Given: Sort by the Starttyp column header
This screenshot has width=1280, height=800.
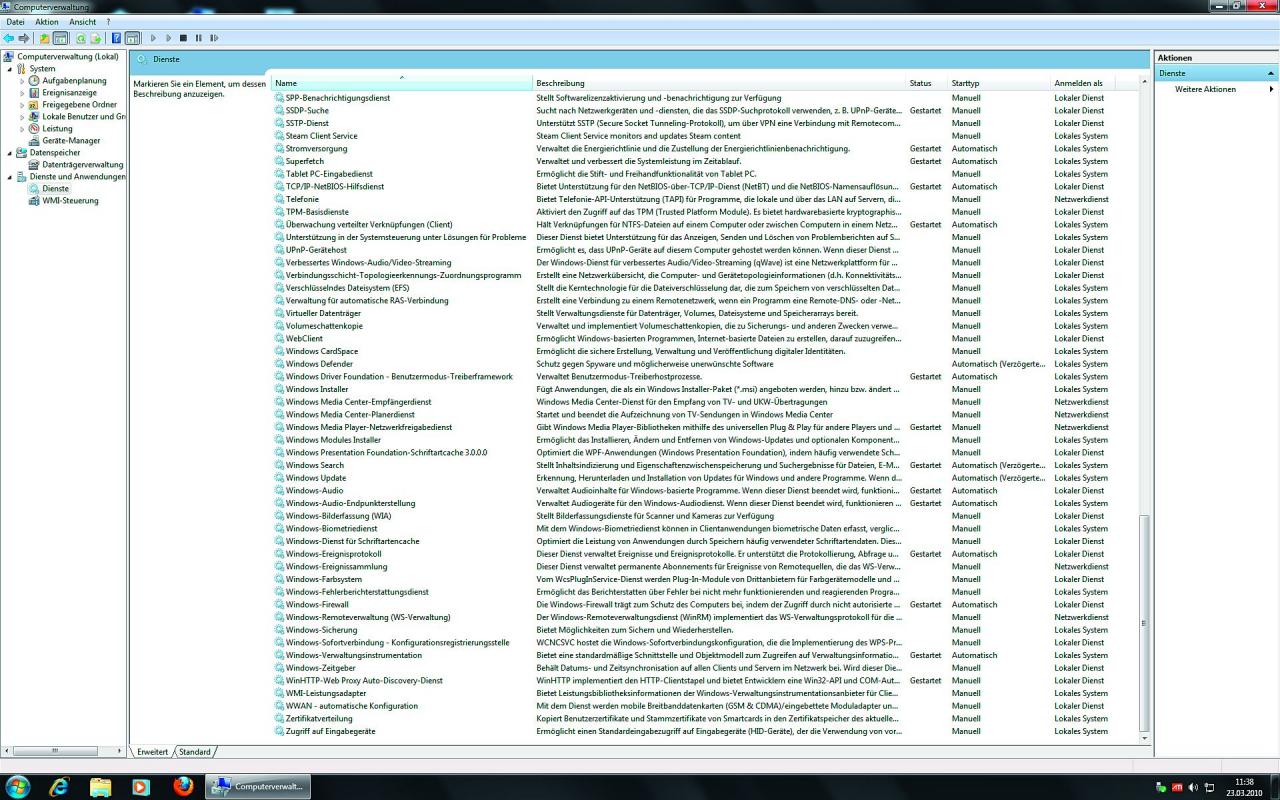Looking at the screenshot, I should 999,83.
